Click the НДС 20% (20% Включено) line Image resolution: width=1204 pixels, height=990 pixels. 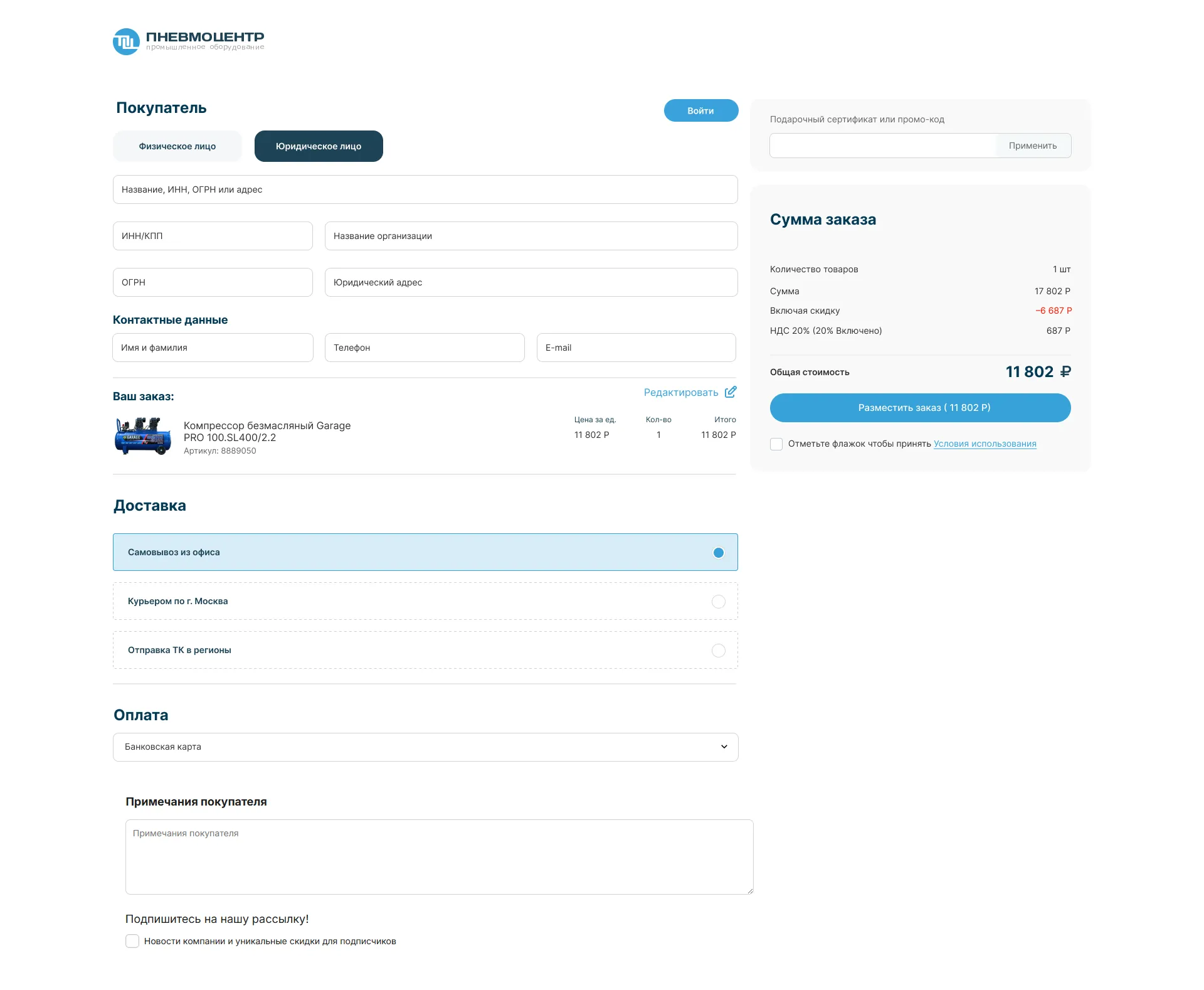[826, 331]
